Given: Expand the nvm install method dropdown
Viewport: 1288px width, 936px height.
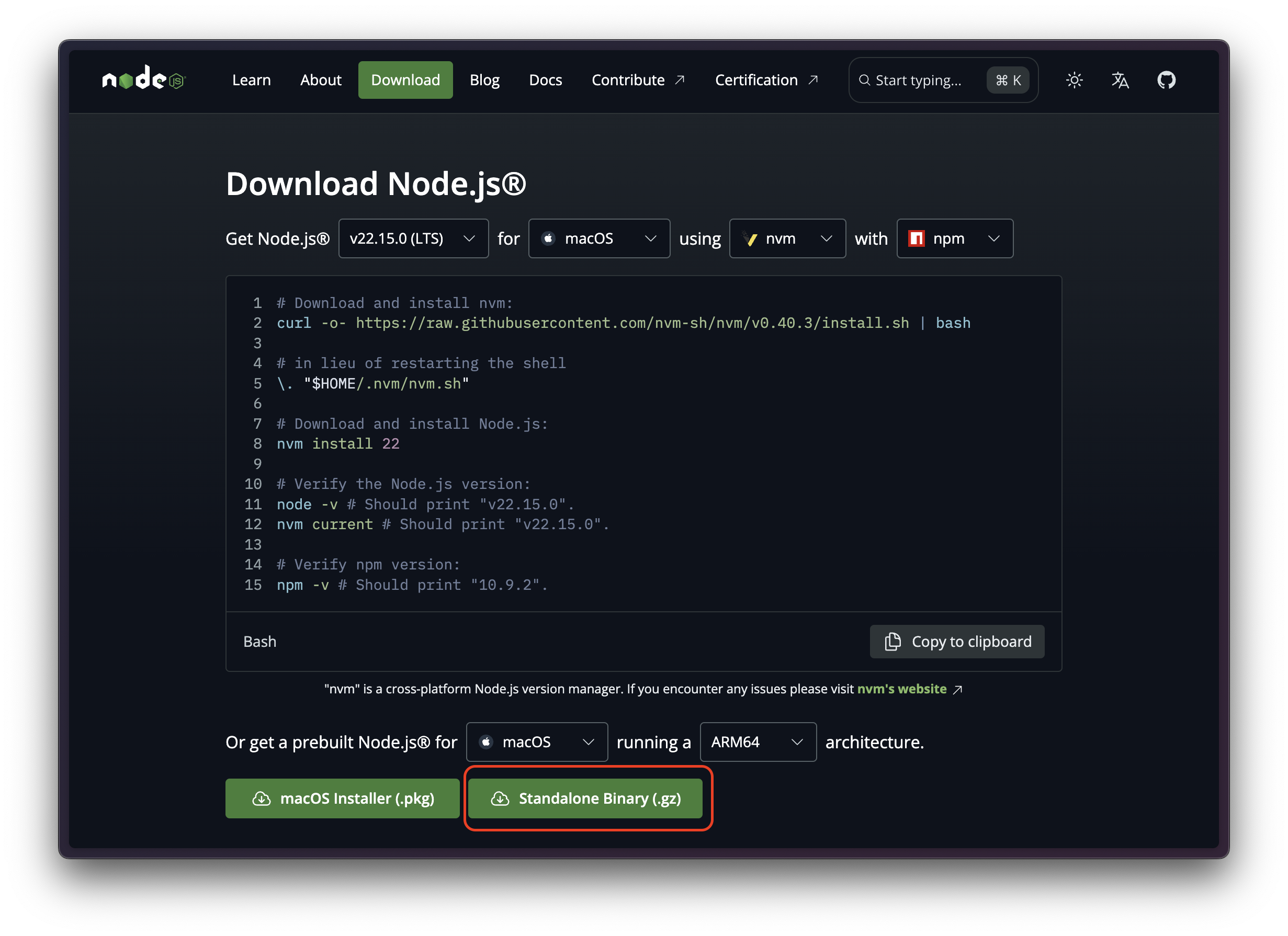Looking at the screenshot, I should coord(786,238).
